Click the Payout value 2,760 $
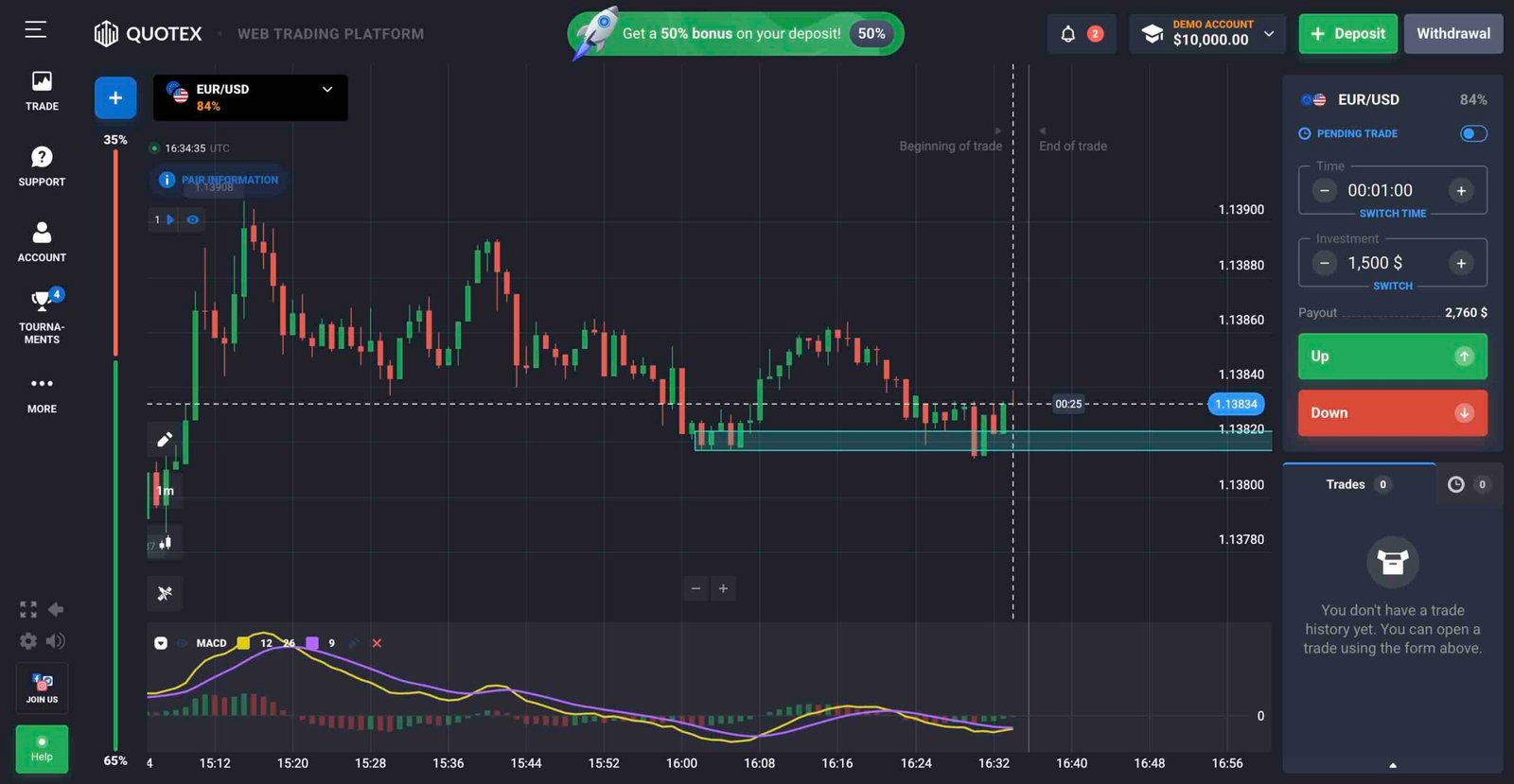The width and height of the screenshot is (1514, 784). point(1466,312)
